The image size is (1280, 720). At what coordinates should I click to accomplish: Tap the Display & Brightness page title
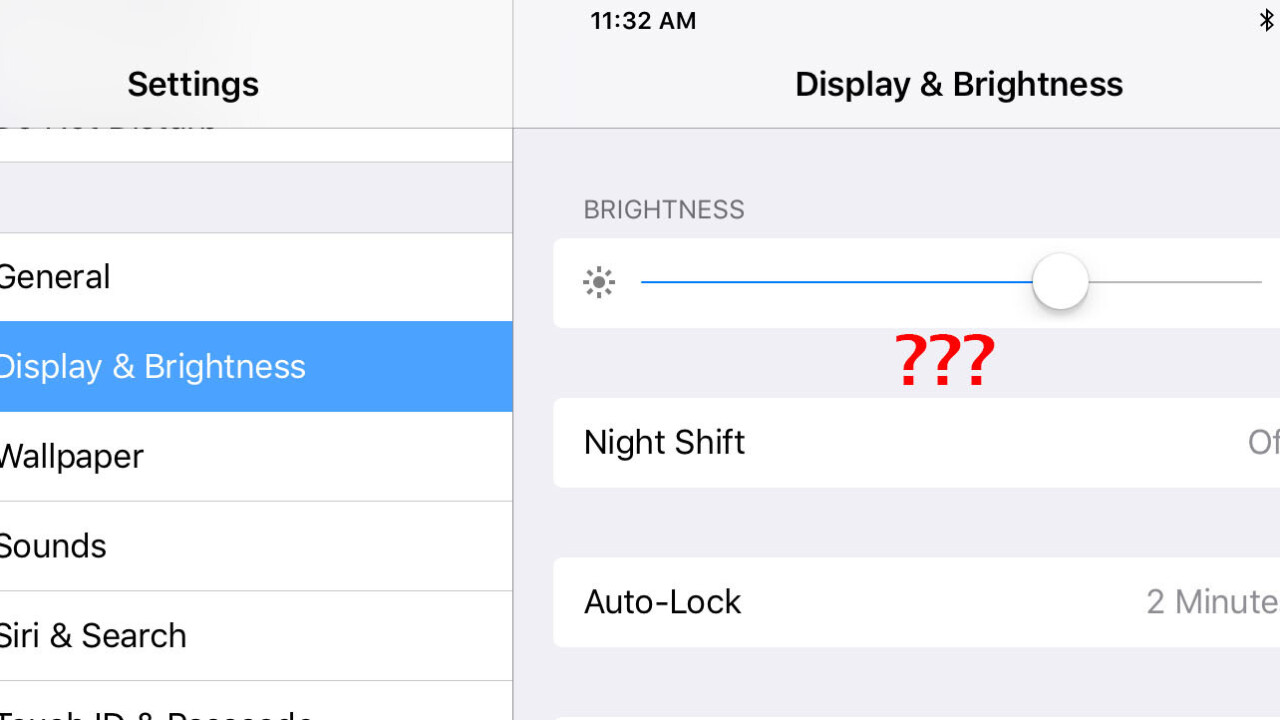tap(959, 84)
